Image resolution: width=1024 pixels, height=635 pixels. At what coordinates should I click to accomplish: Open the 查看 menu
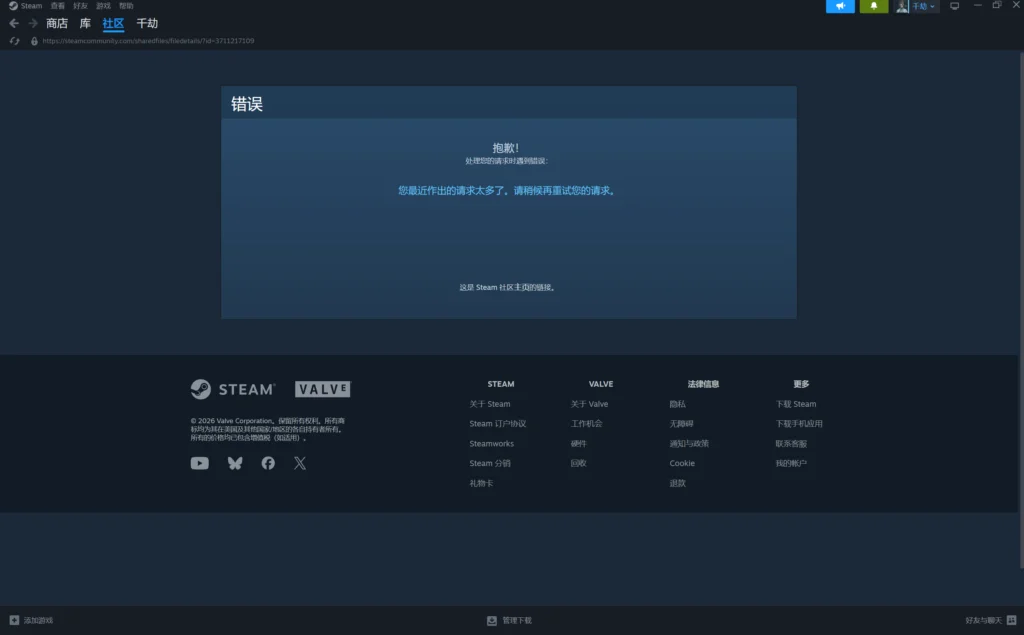click(57, 6)
